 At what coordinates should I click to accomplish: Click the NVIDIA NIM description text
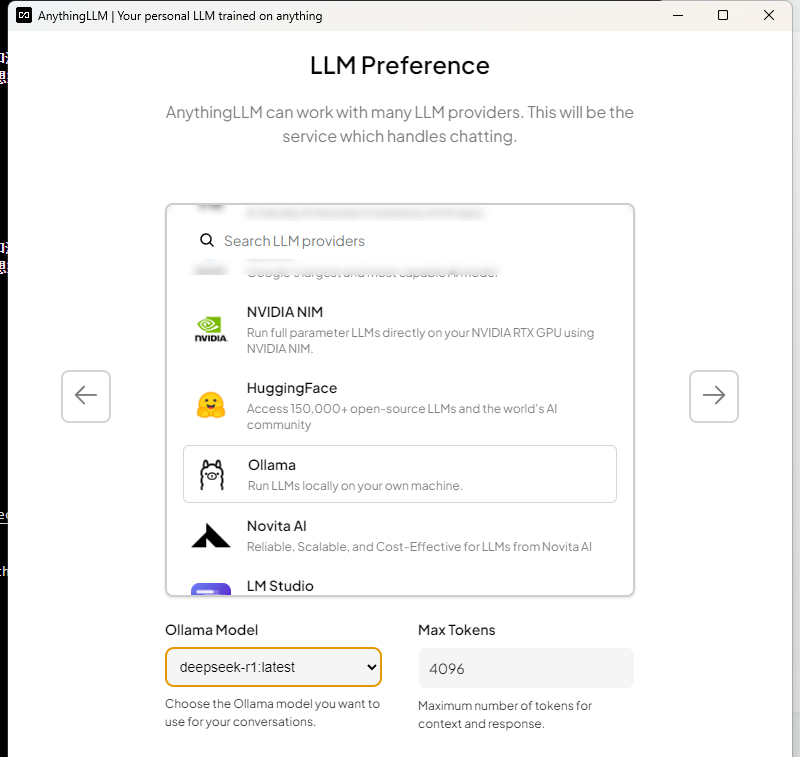point(420,341)
